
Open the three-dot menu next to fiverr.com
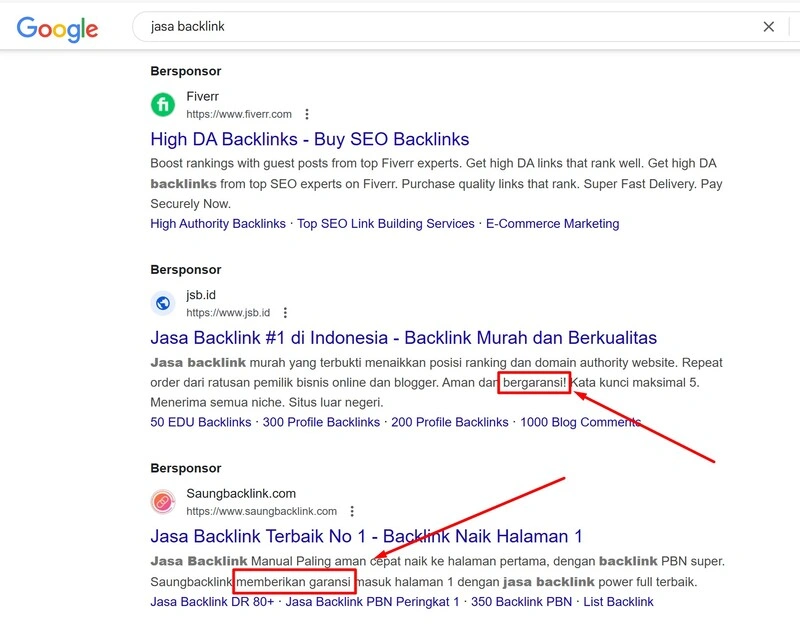click(x=307, y=114)
